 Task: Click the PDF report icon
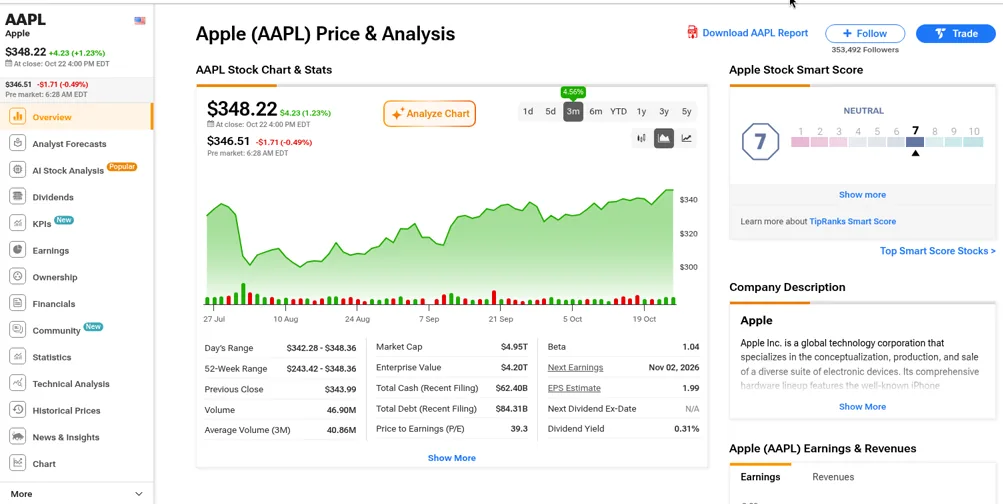tap(692, 33)
